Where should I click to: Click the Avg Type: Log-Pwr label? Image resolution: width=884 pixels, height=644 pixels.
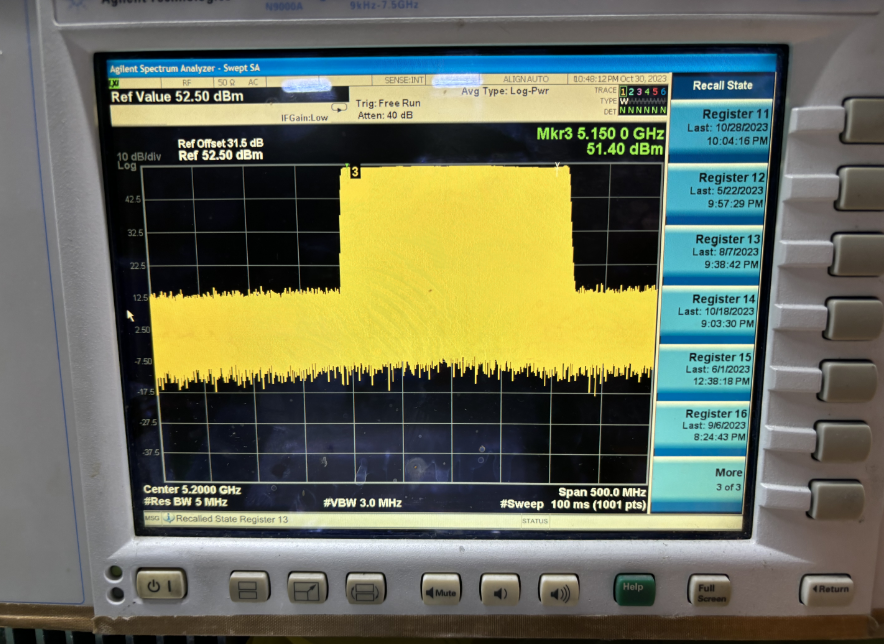tap(505, 91)
